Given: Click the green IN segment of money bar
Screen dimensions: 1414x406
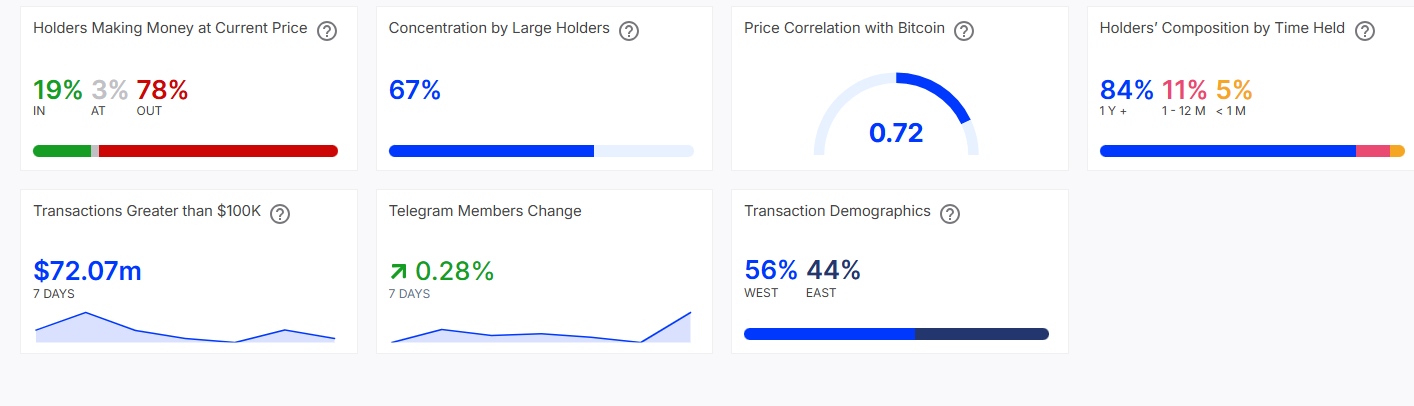Looking at the screenshot, I should click(62, 151).
